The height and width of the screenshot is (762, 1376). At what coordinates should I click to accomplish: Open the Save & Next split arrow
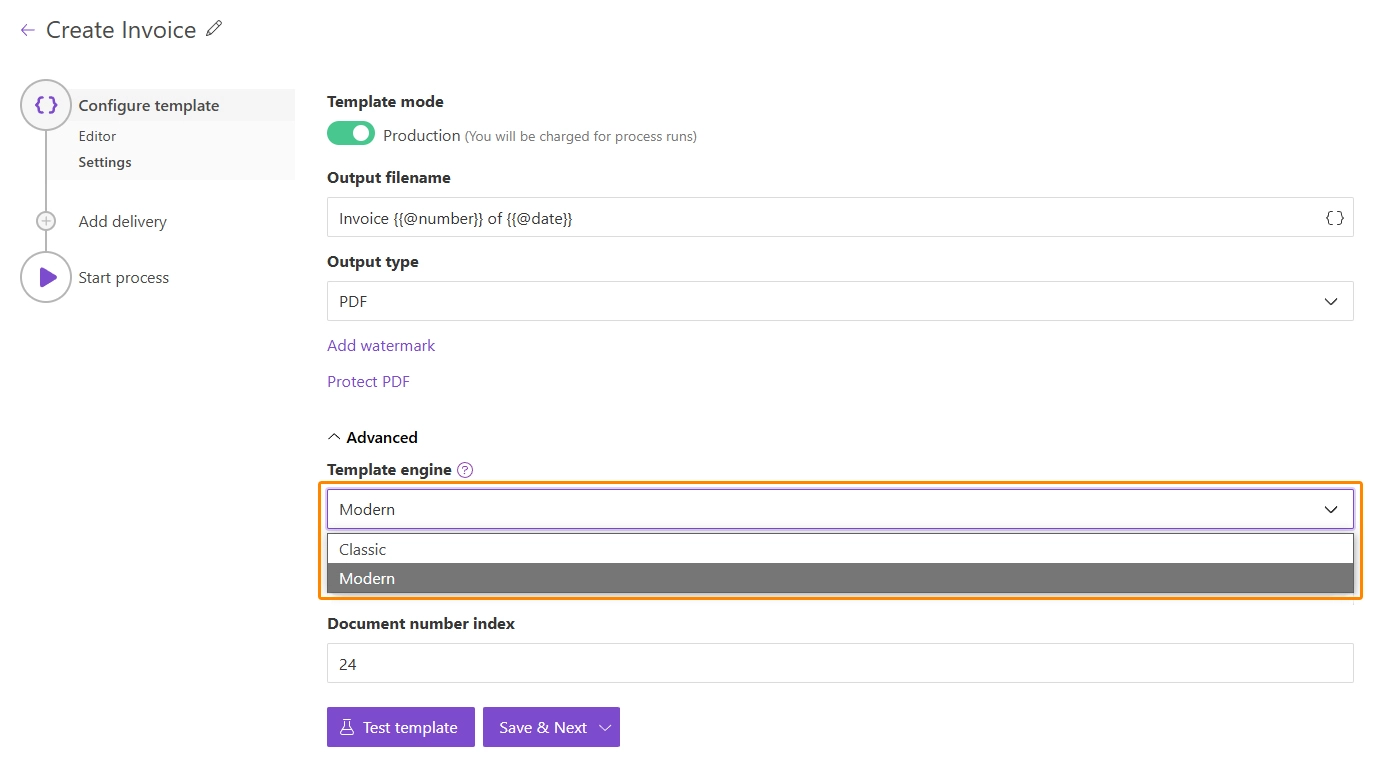click(605, 727)
